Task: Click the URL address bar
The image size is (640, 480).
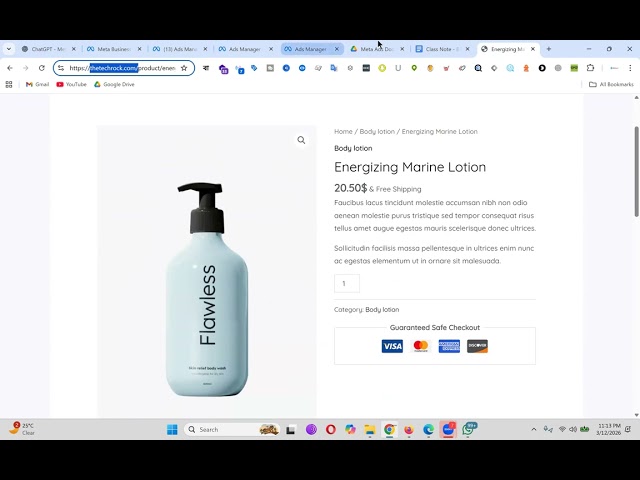Action: 122,68
